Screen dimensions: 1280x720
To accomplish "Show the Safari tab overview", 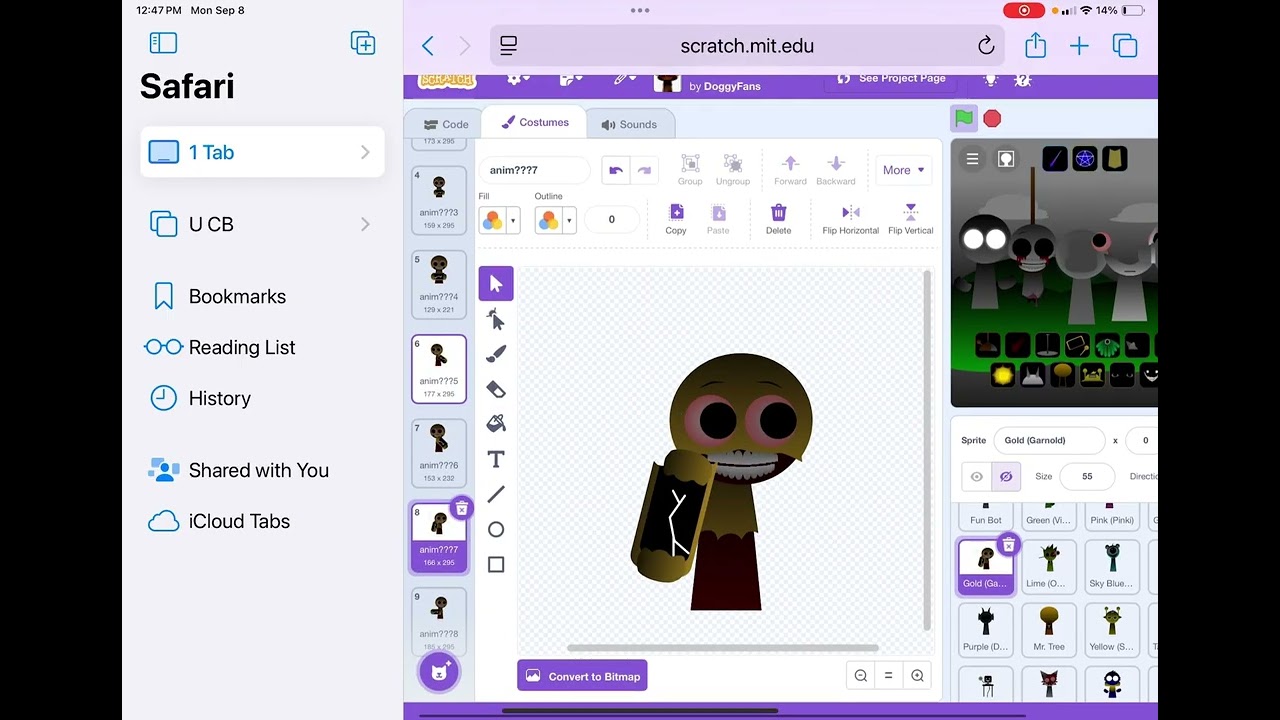I will (1125, 46).
